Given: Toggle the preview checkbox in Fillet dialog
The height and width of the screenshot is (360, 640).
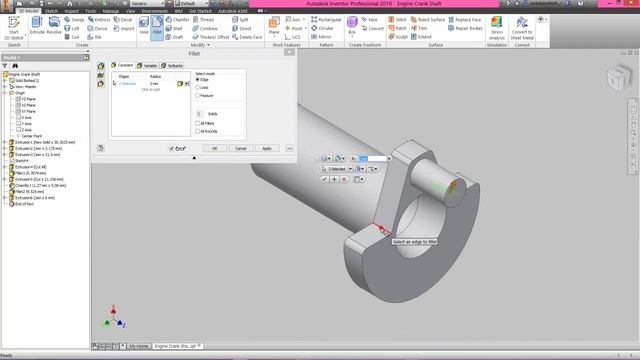Looking at the screenshot, I should tap(172, 149).
